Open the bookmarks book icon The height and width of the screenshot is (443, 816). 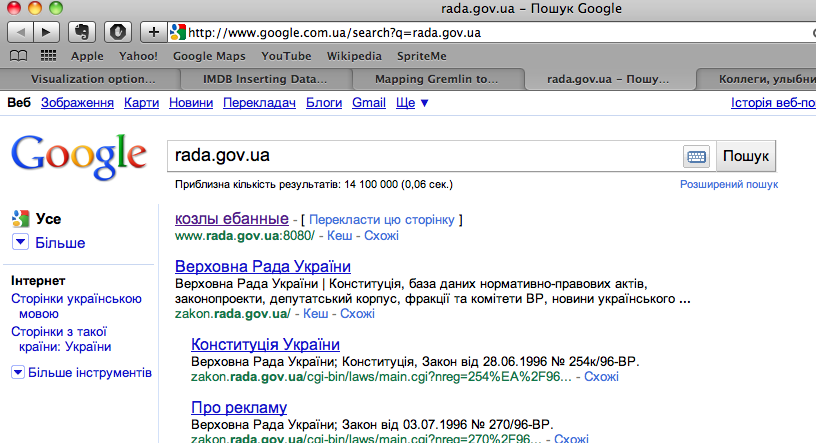click(x=19, y=56)
